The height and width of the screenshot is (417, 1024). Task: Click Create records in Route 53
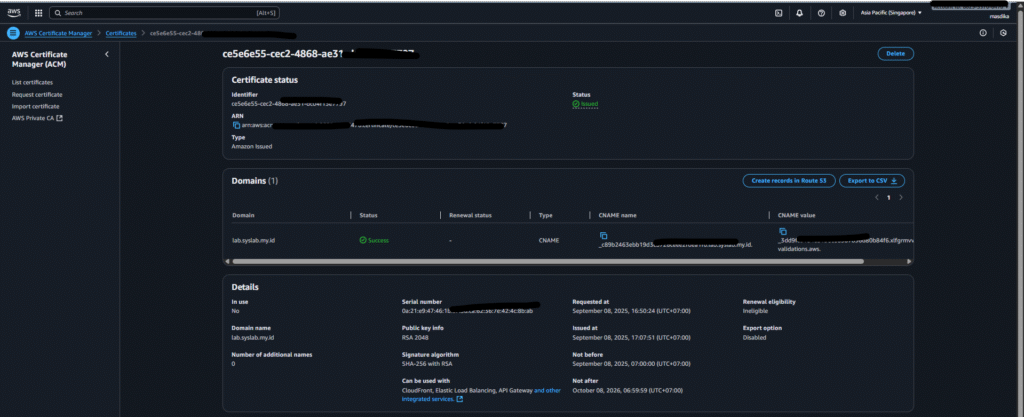tap(789, 181)
